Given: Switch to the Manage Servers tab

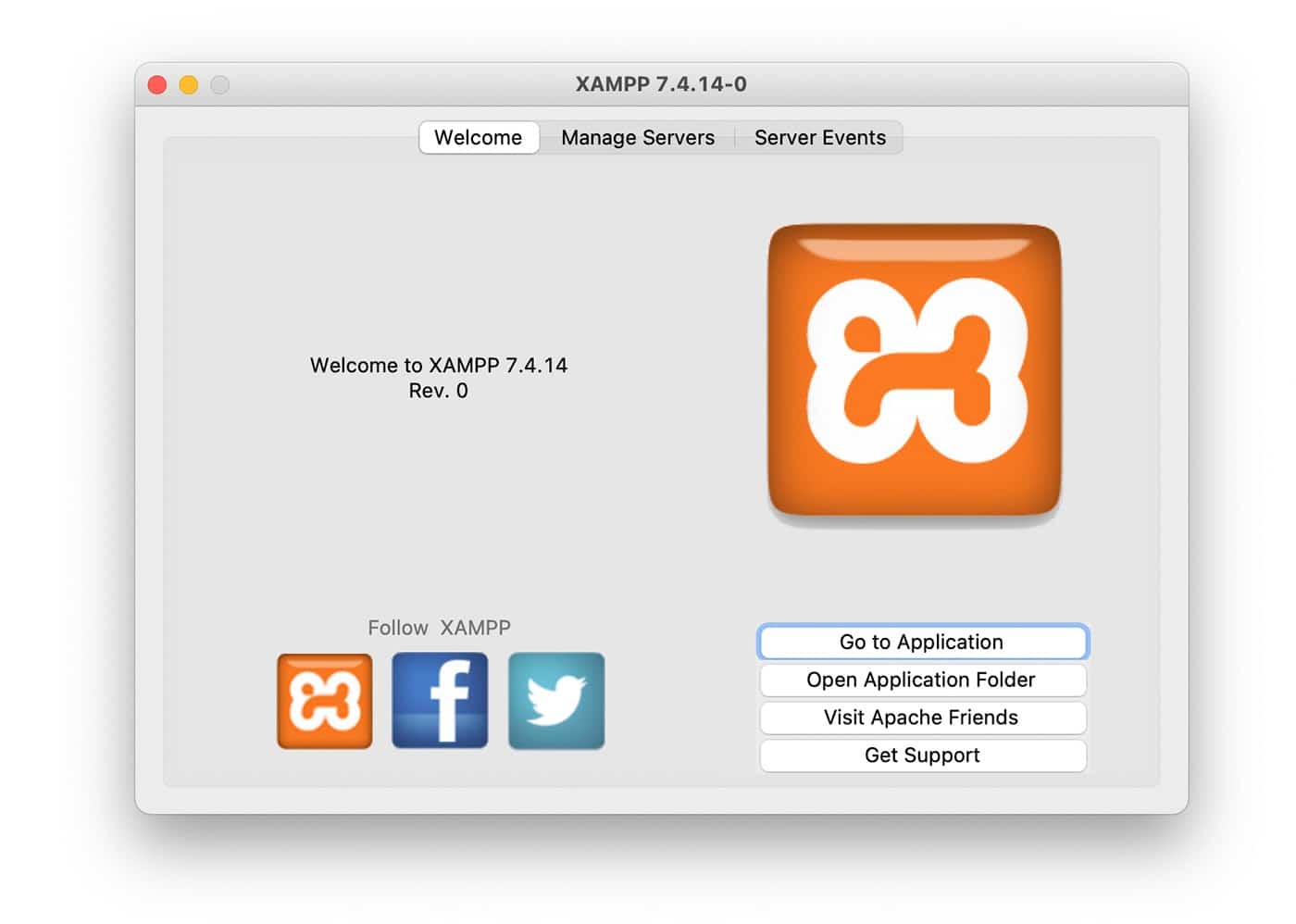Looking at the screenshot, I should (637, 137).
